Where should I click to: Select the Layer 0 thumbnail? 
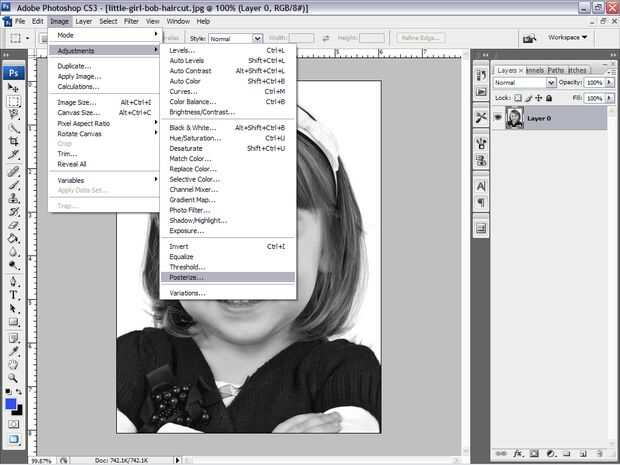(x=515, y=117)
